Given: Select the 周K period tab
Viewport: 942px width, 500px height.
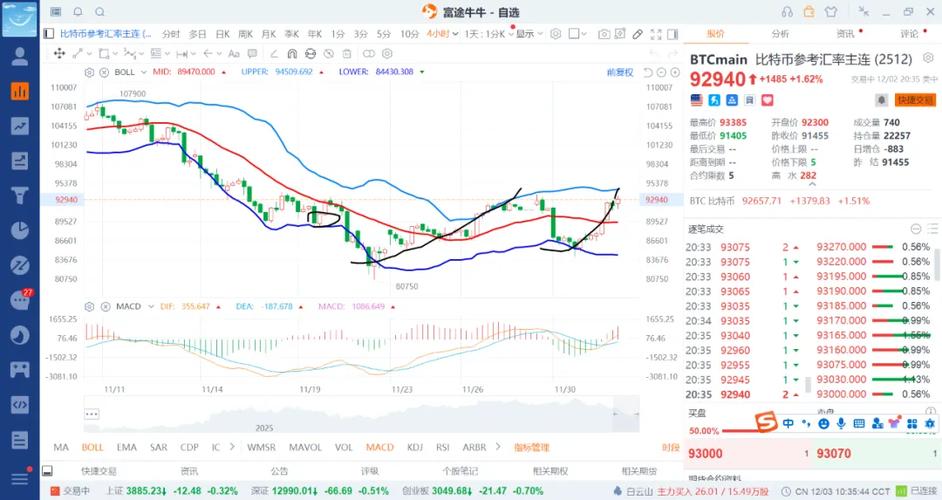Looking at the screenshot, I should [x=246, y=34].
